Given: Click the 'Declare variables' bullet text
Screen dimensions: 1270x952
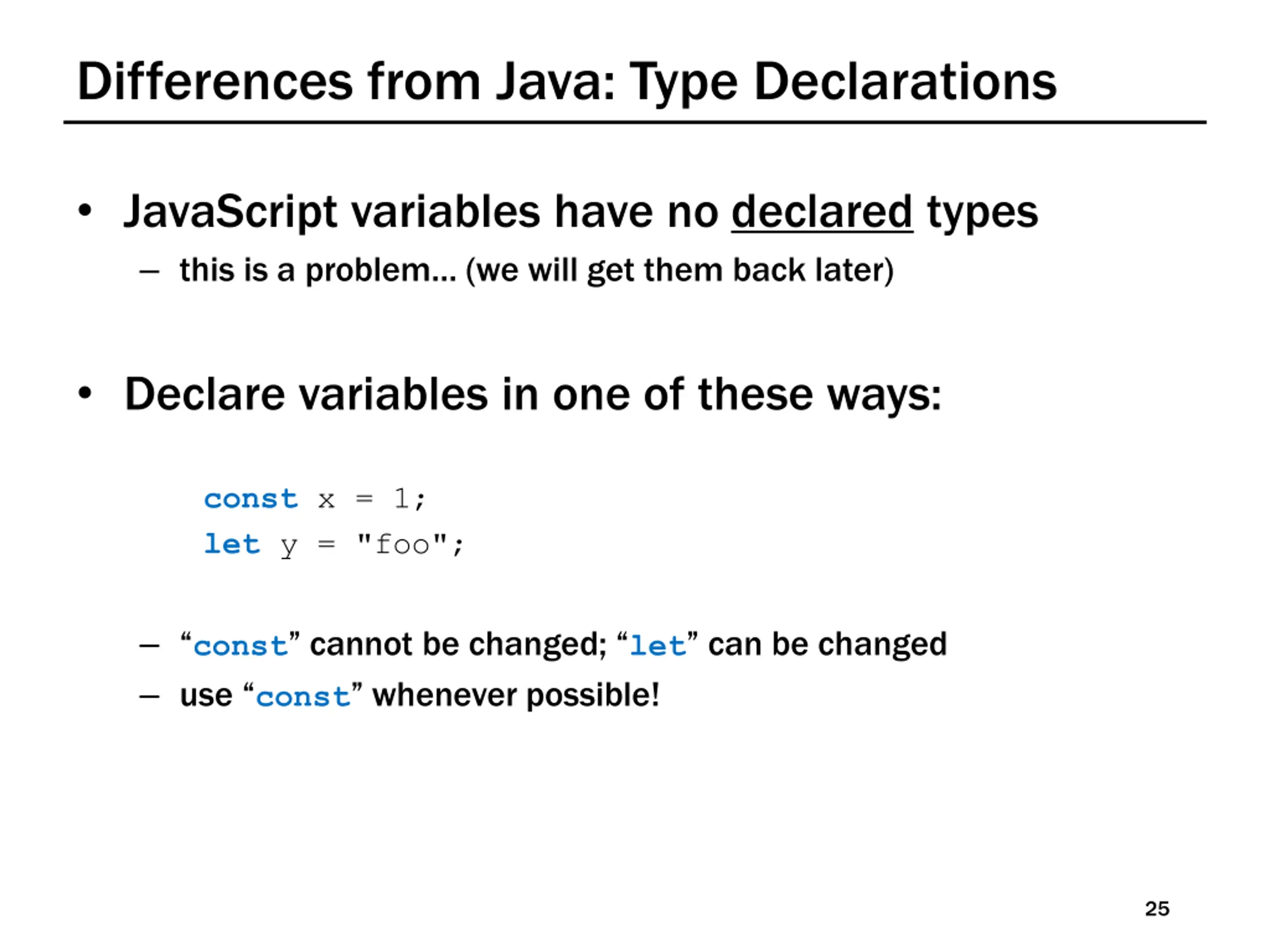Looking at the screenshot, I should [533, 395].
